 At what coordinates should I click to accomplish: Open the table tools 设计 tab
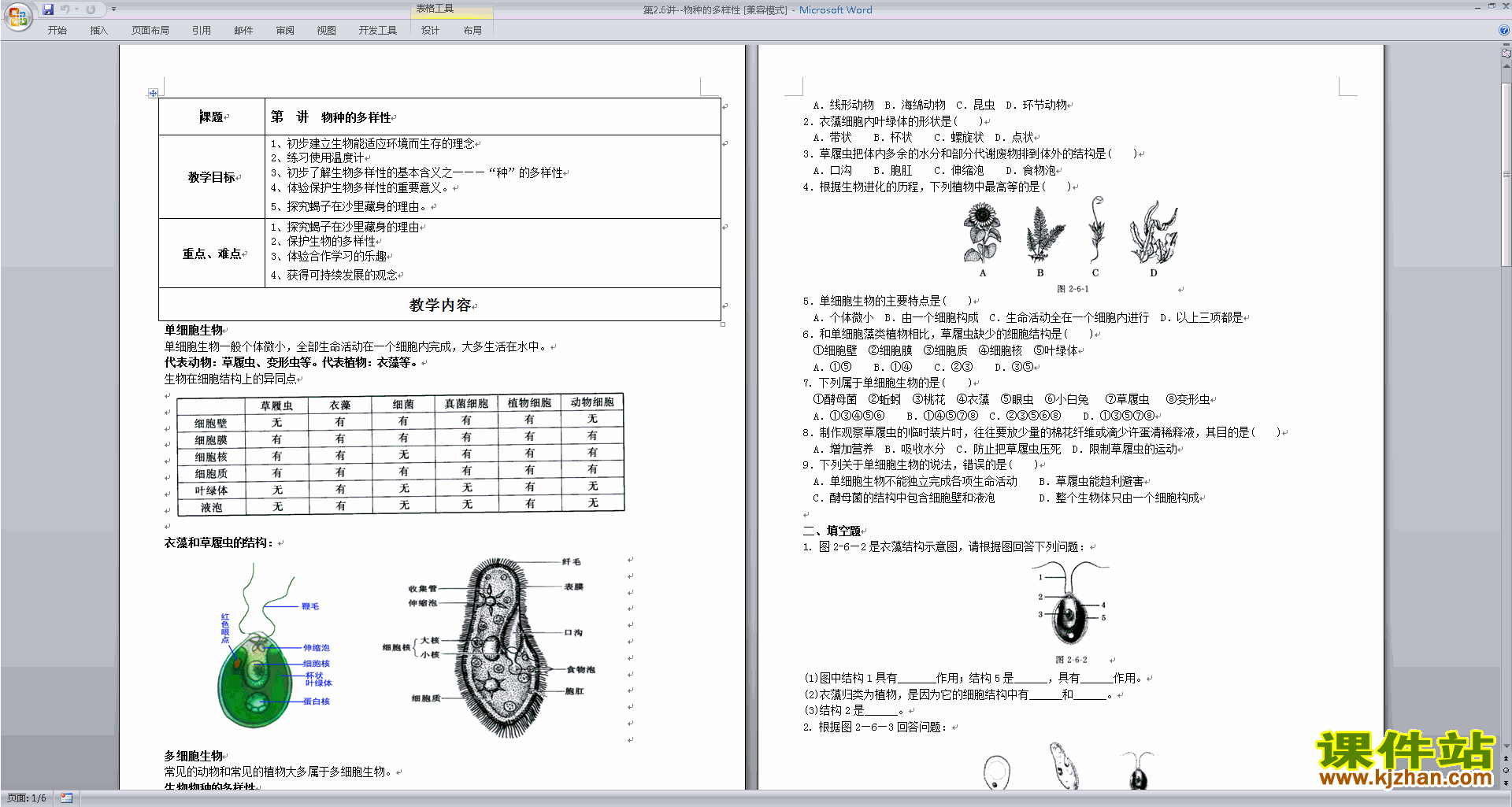[431, 31]
